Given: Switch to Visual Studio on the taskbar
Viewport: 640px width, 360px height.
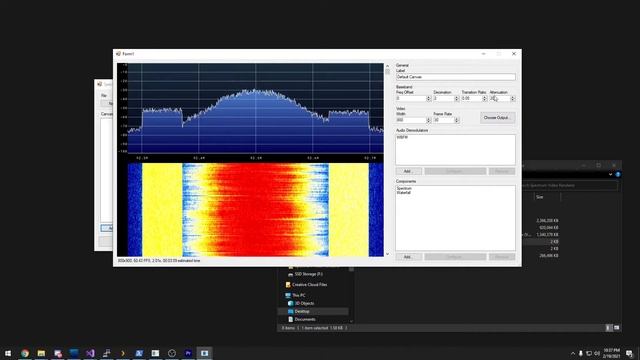Looking at the screenshot, I should pos(90,353).
